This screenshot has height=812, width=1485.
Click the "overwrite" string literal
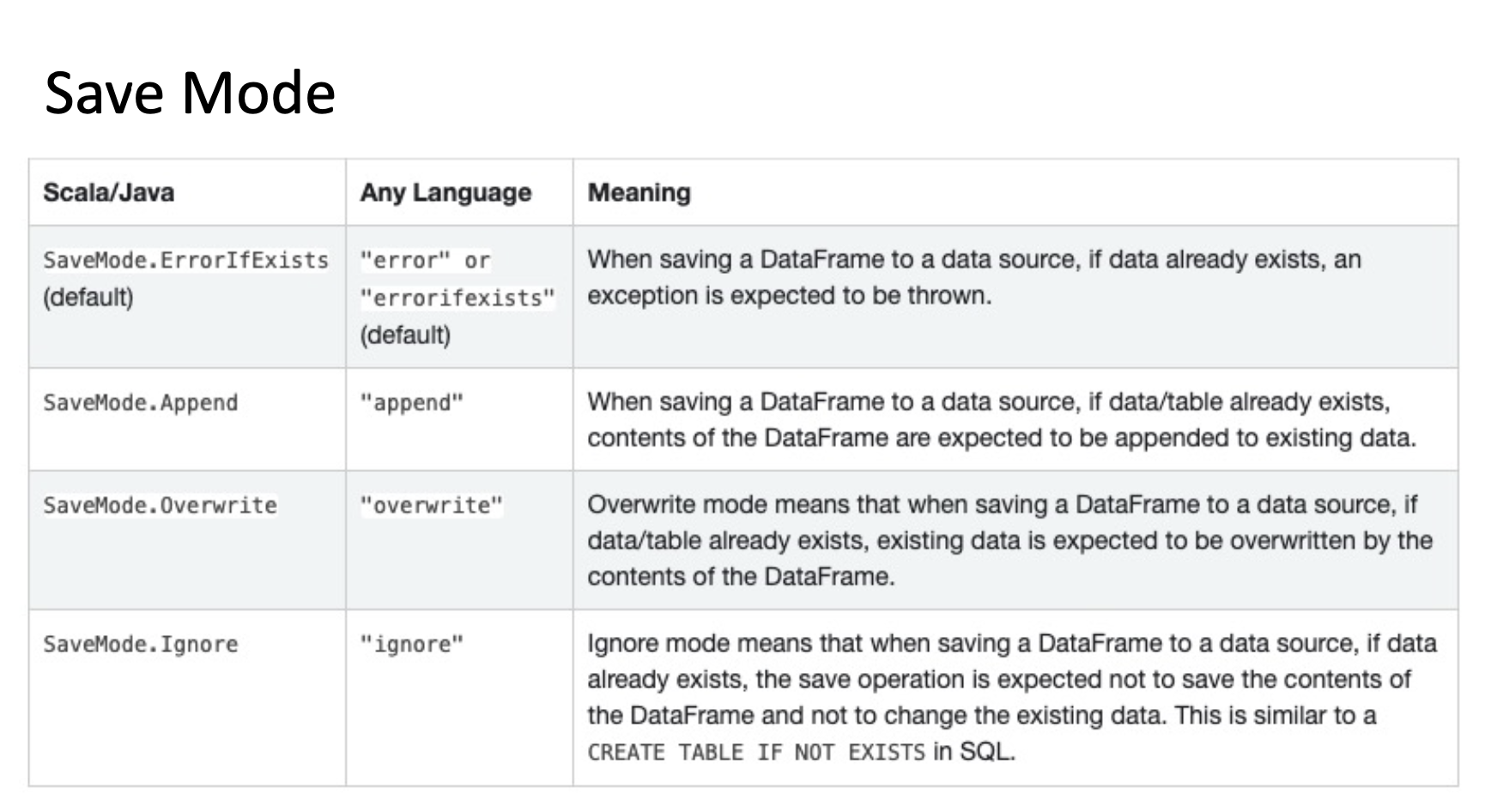(x=432, y=505)
